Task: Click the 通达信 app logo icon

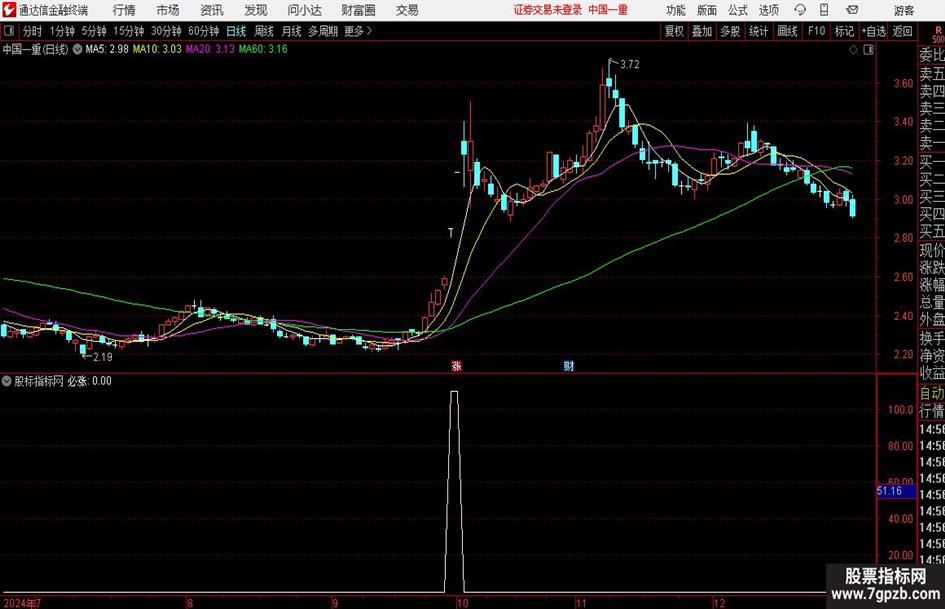Action: click(9, 10)
